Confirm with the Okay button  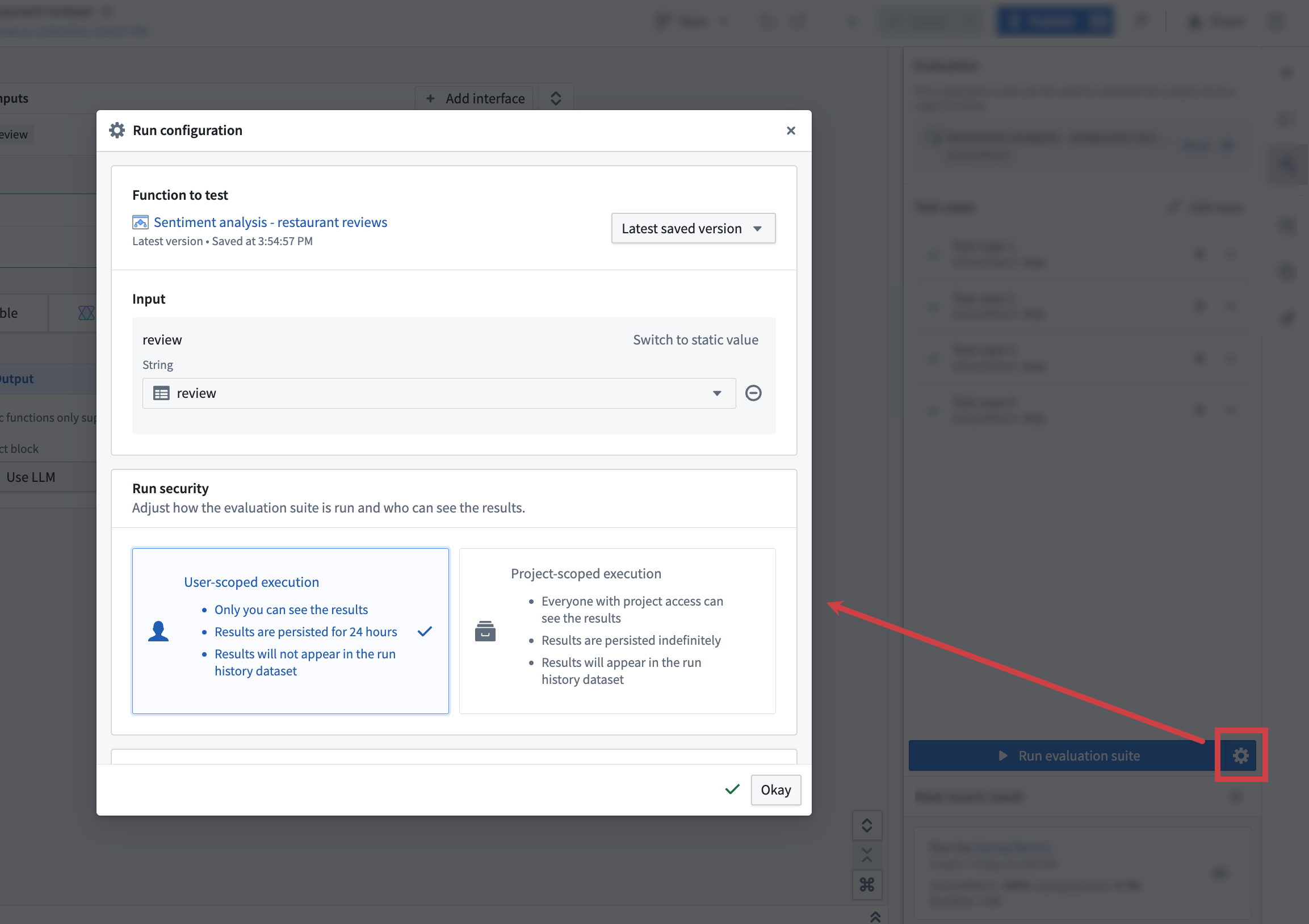[x=775, y=789]
